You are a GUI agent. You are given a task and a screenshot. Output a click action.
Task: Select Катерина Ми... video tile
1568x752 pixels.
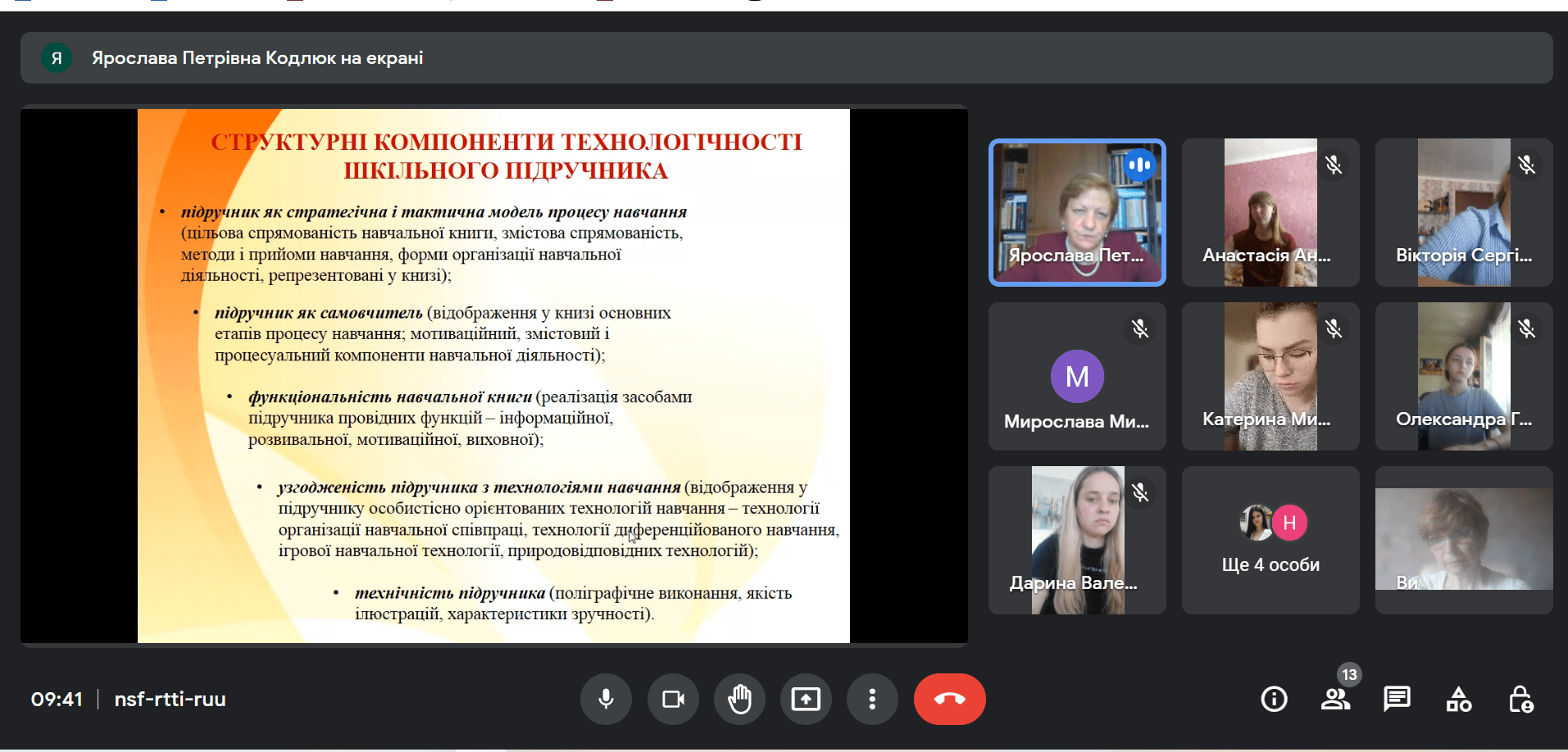pos(1270,377)
